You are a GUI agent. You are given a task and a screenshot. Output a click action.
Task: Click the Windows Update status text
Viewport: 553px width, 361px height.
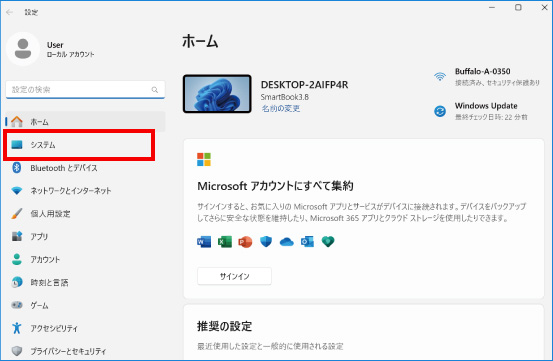click(486, 106)
